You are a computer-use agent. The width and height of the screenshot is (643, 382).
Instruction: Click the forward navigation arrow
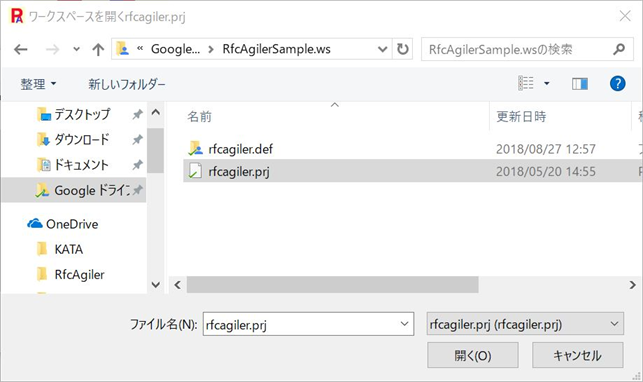[x=52, y=50]
